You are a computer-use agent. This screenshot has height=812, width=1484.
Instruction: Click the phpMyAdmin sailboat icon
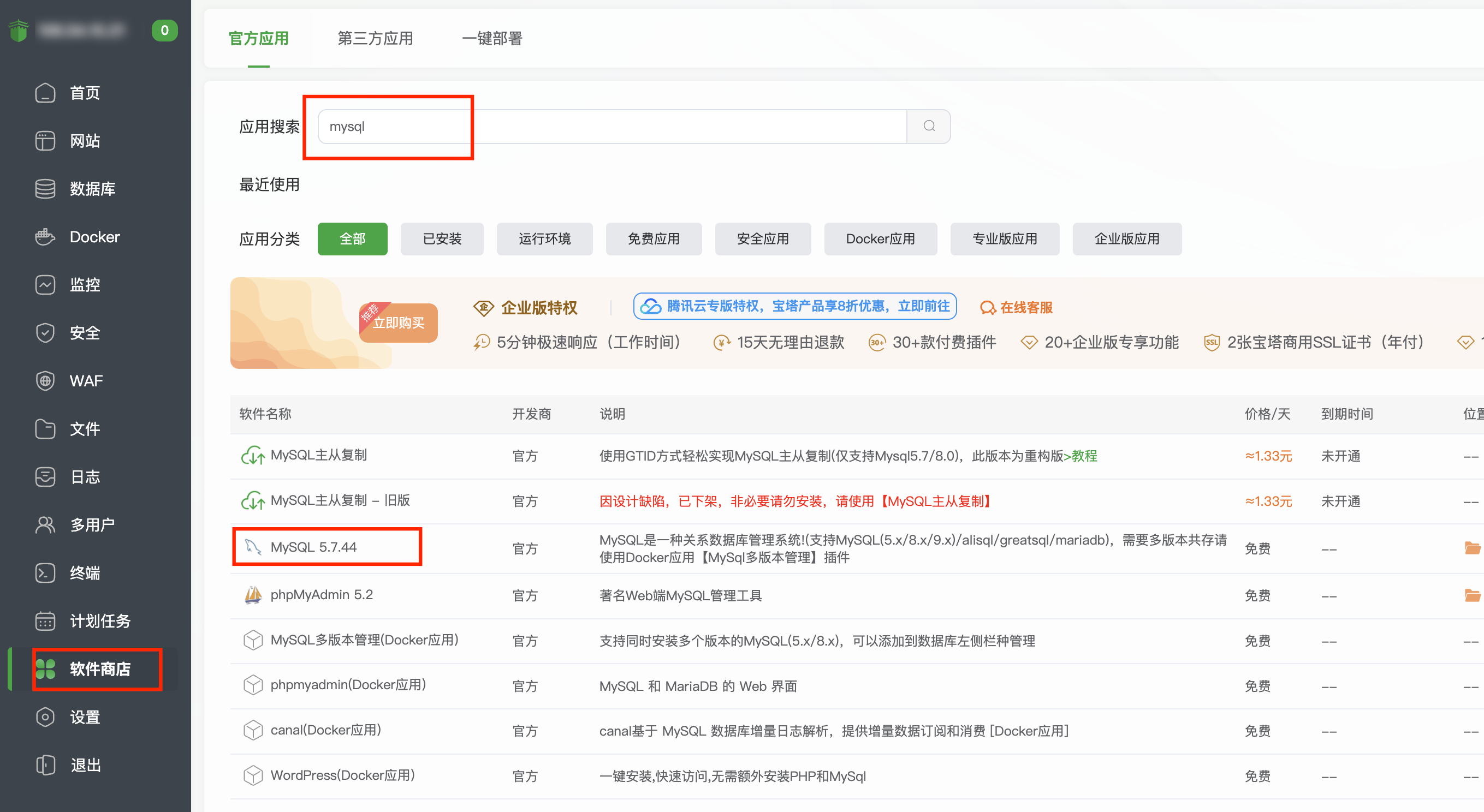pos(253,595)
